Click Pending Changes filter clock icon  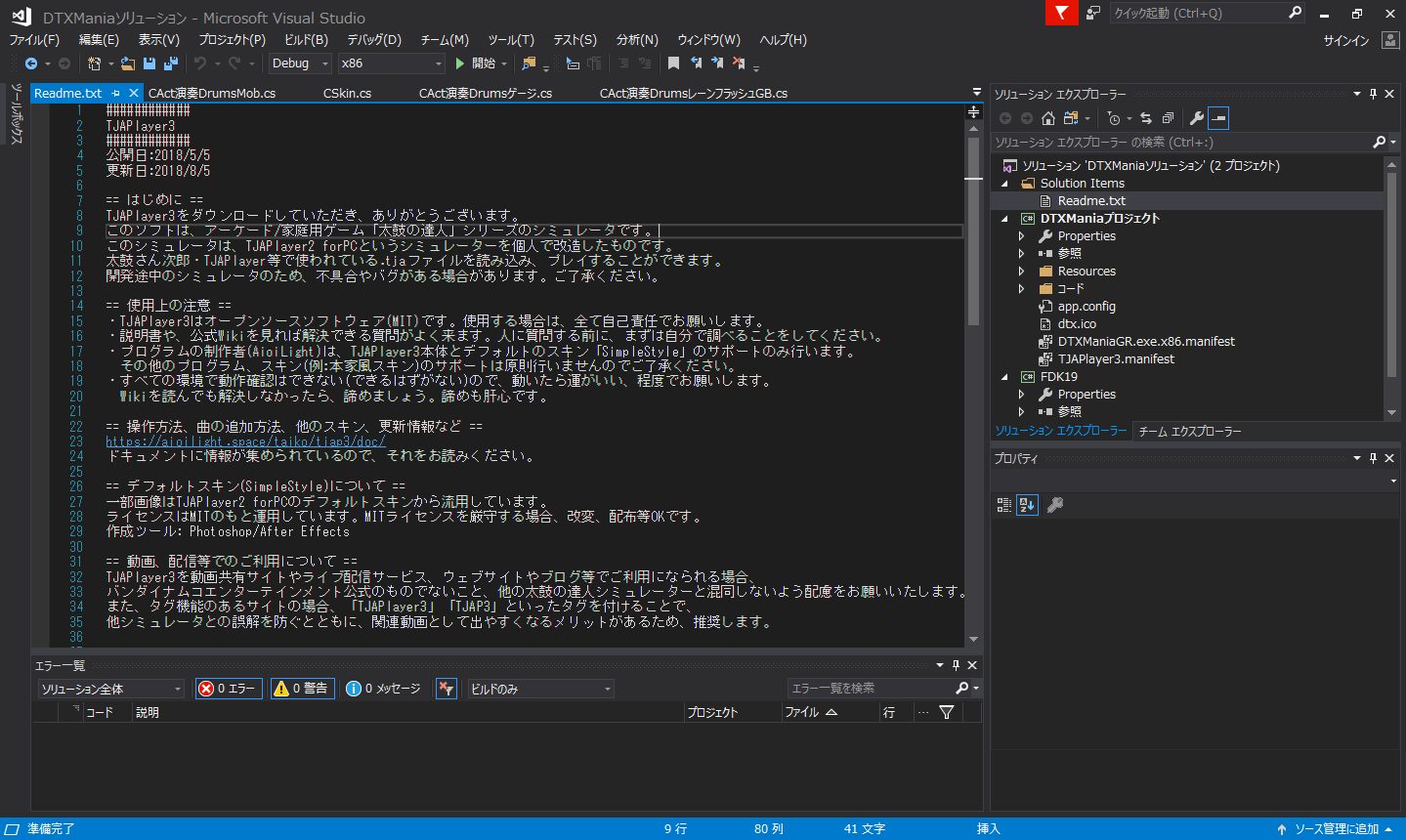tap(1114, 118)
